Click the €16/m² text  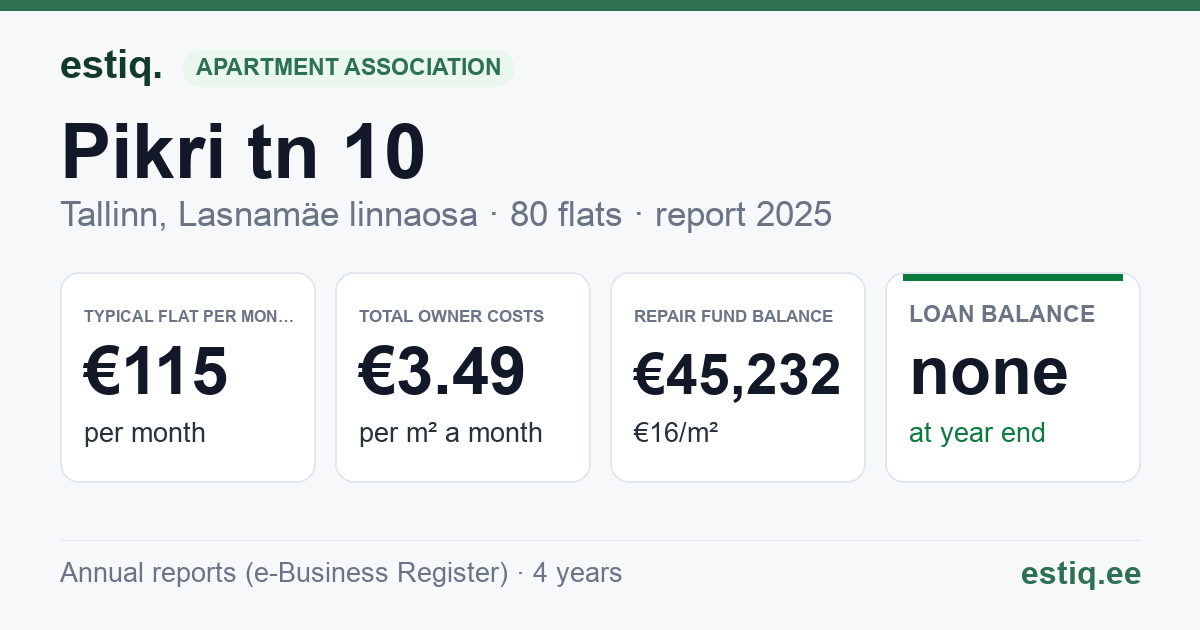pos(676,433)
